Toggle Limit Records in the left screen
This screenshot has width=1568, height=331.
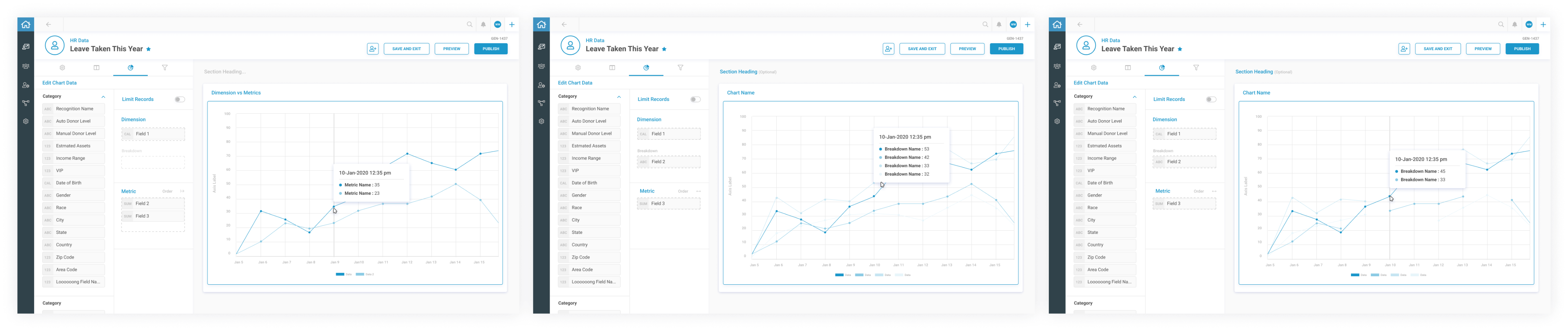point(180,99)
